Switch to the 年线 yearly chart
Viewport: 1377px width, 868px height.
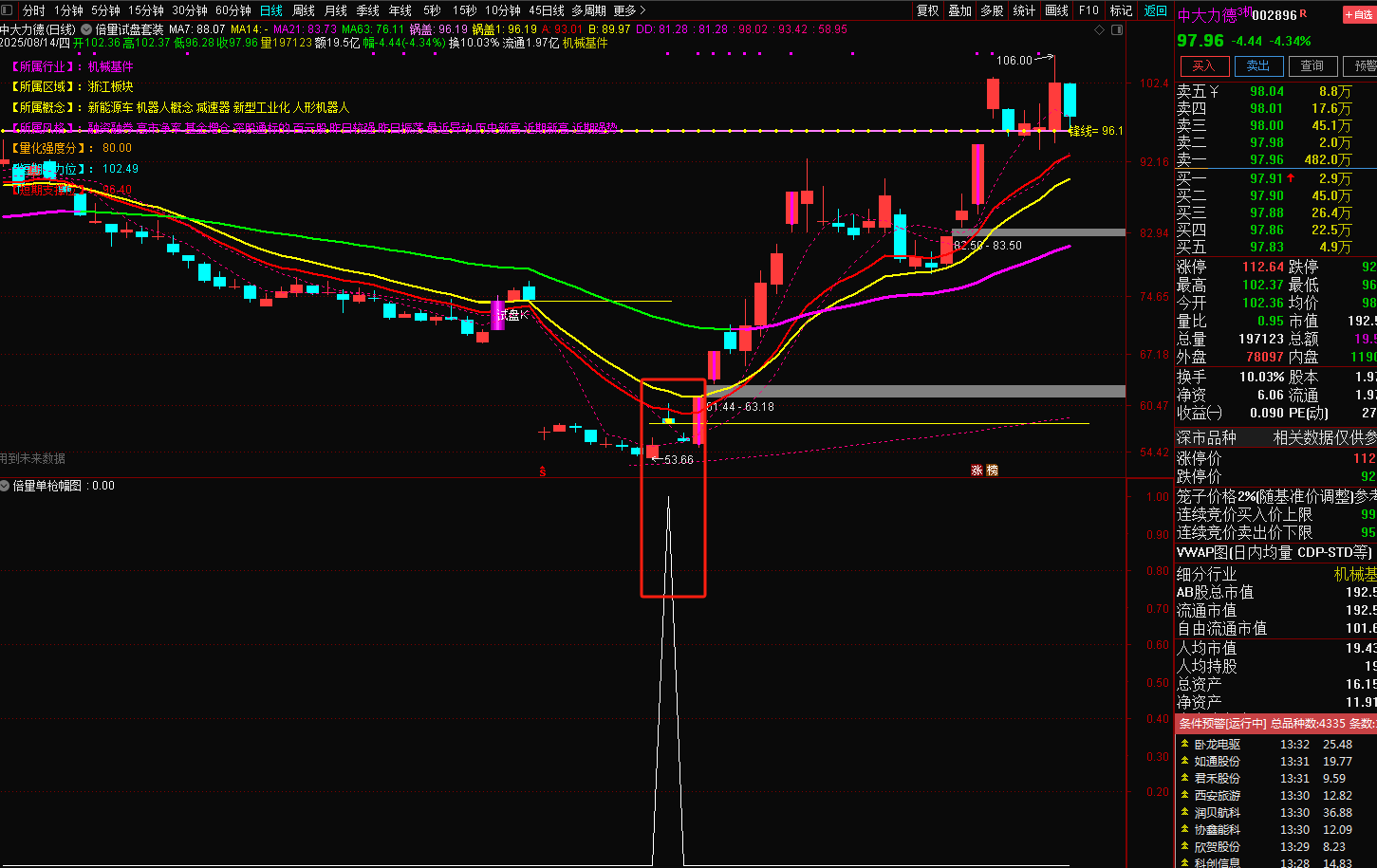pyautogui.click(x=400, y=10)
